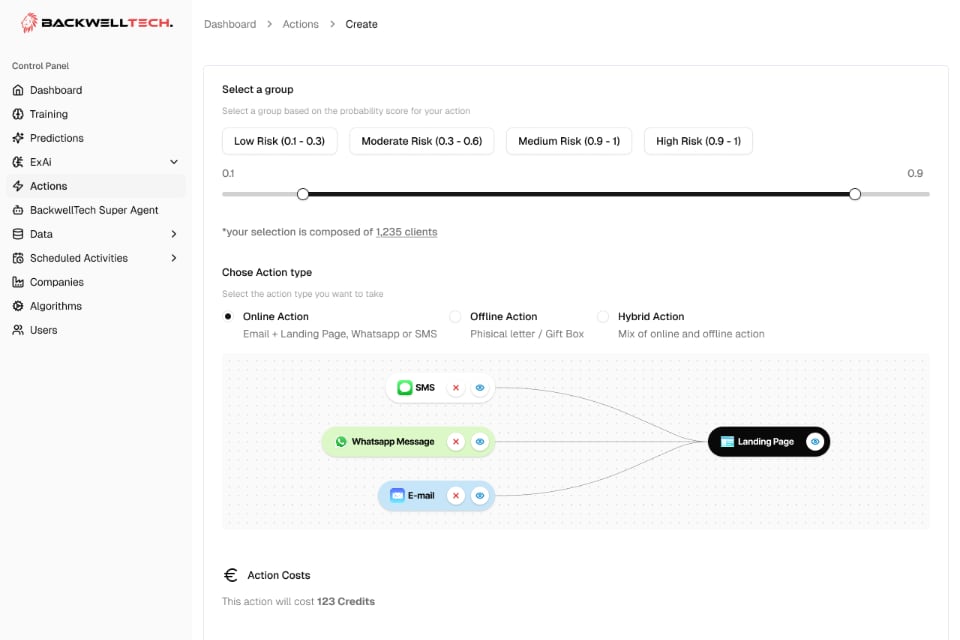Preview the SMS node with eye icon
Screen dimensions: 960x640
coord(480,388)
